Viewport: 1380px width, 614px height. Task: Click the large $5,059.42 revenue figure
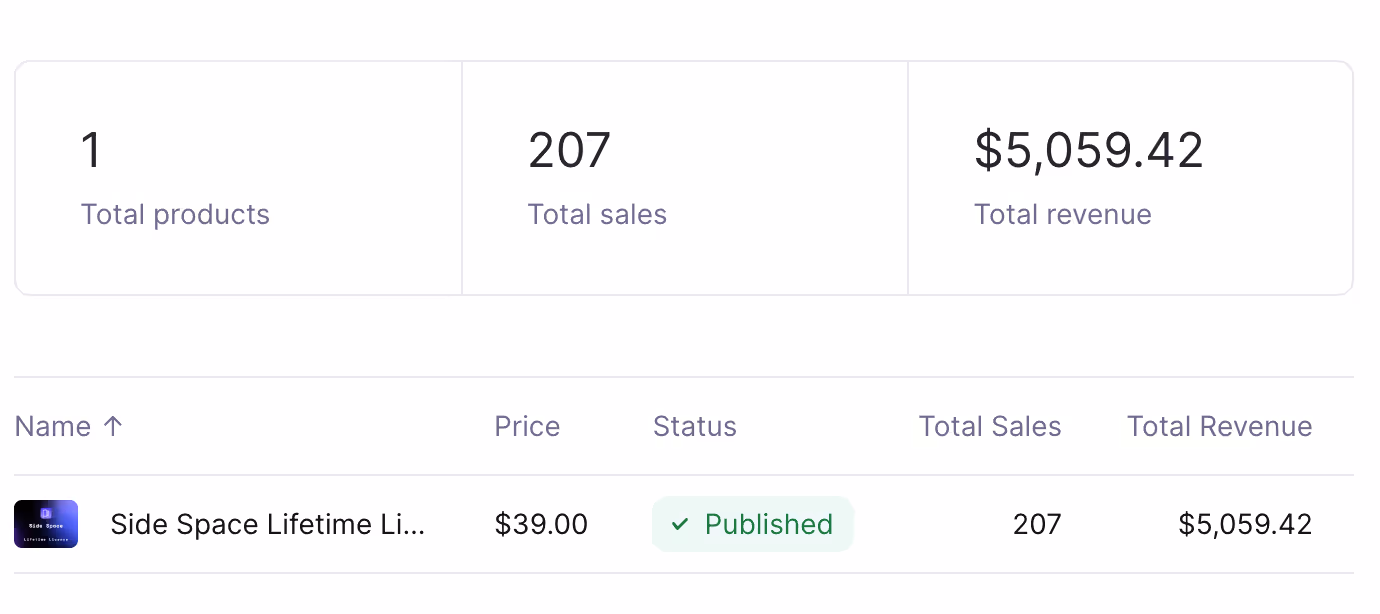[1089, 151]
